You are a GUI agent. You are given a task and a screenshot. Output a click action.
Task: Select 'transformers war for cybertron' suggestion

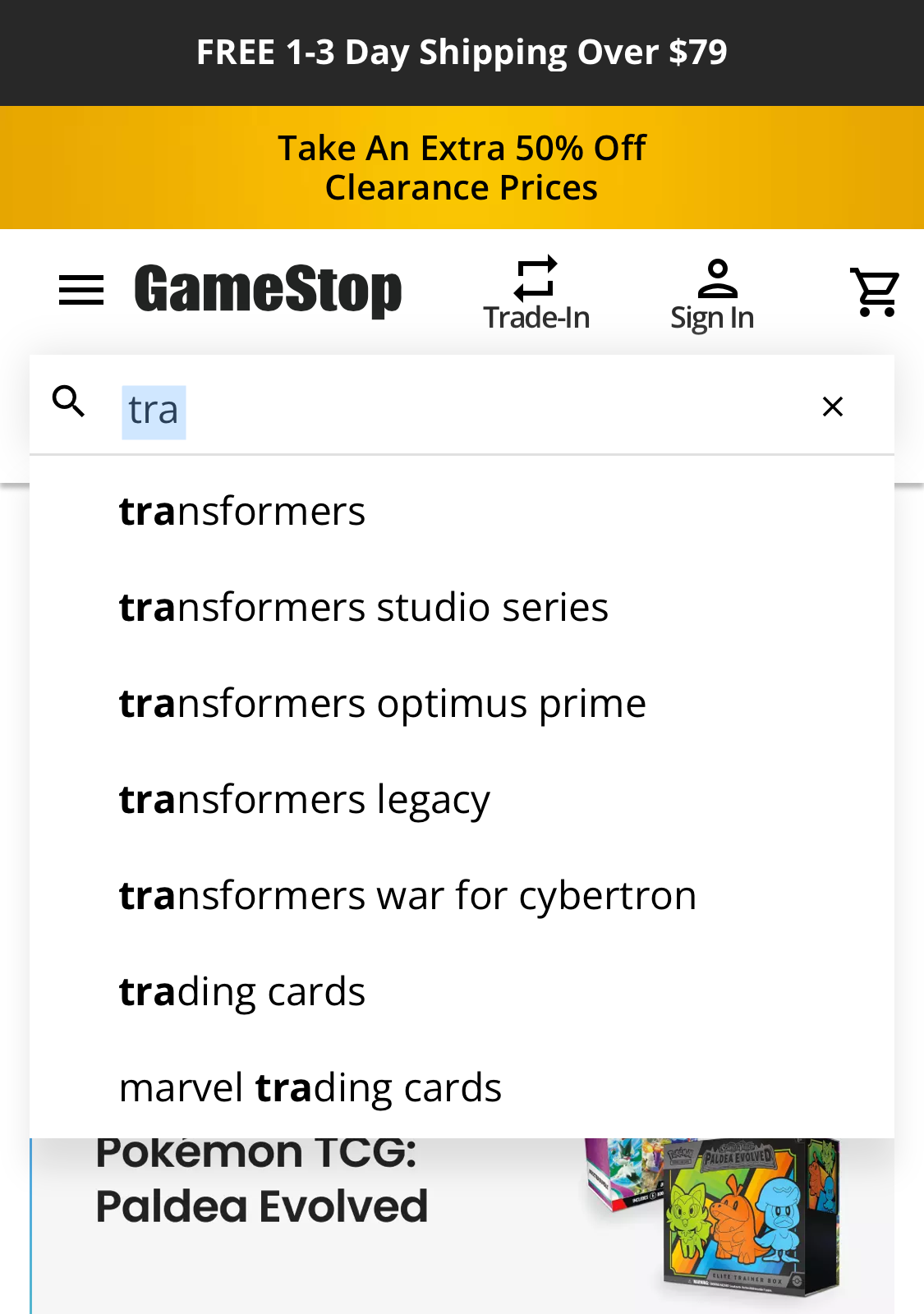tap(407, 894)
